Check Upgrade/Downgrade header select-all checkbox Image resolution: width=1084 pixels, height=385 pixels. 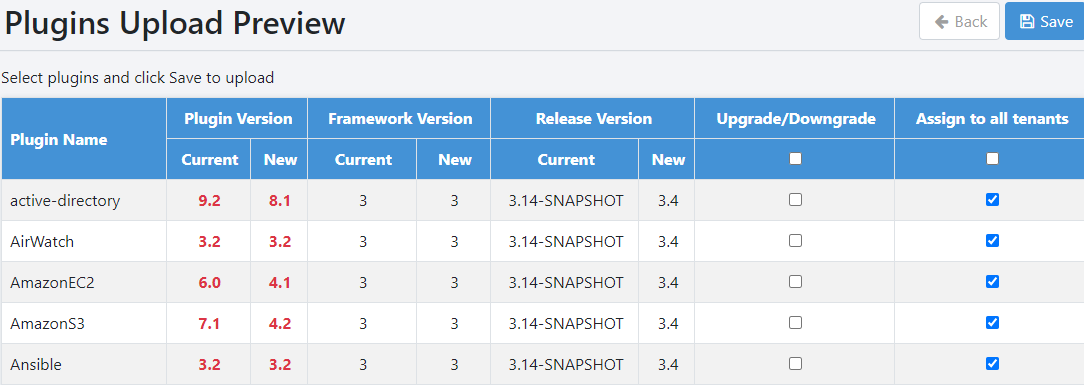tap(795, 159)
